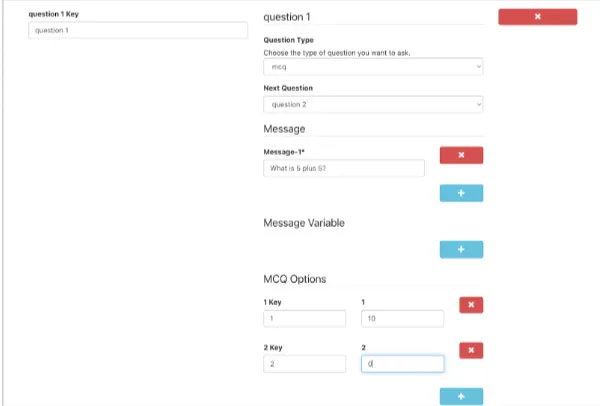Click the 'Message' section heading
Screen dimensions: 600x406
tap(284, 129)
